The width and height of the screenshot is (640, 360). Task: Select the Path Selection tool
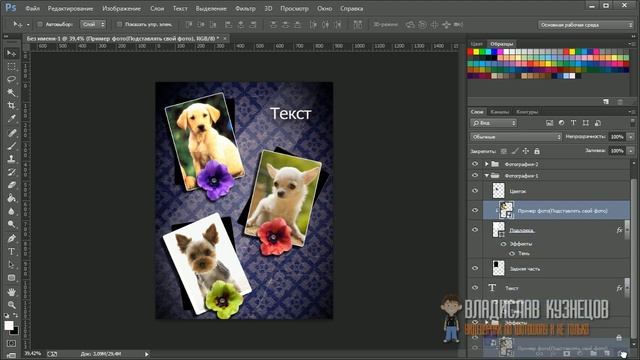11,264
